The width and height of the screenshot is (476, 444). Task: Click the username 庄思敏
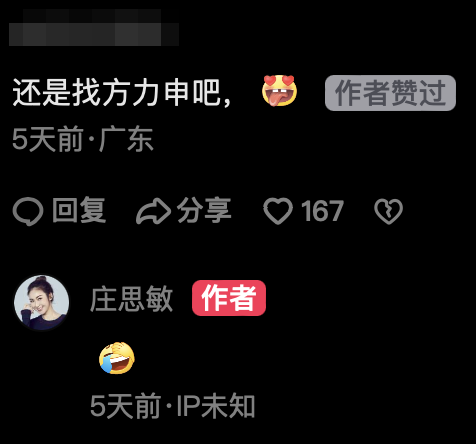(132, 298)
